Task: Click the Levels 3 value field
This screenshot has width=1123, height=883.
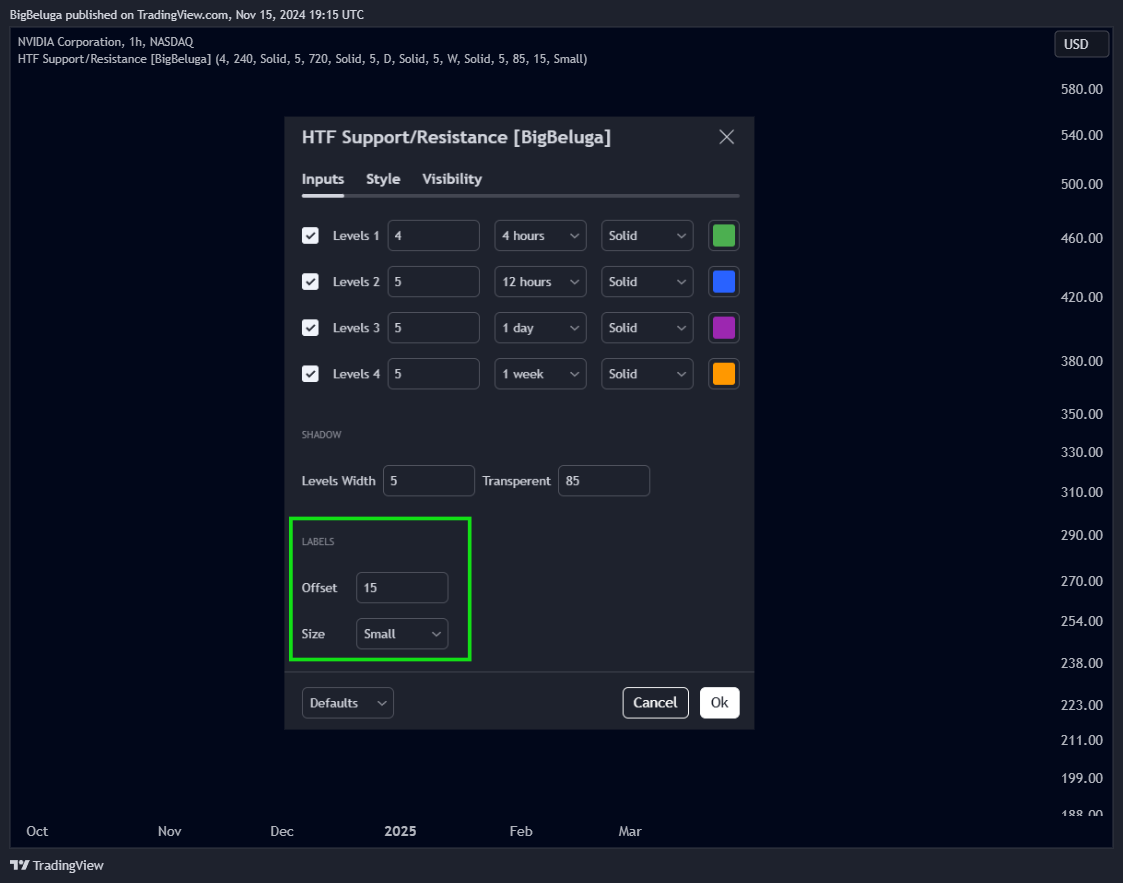Action: [433, 328]
